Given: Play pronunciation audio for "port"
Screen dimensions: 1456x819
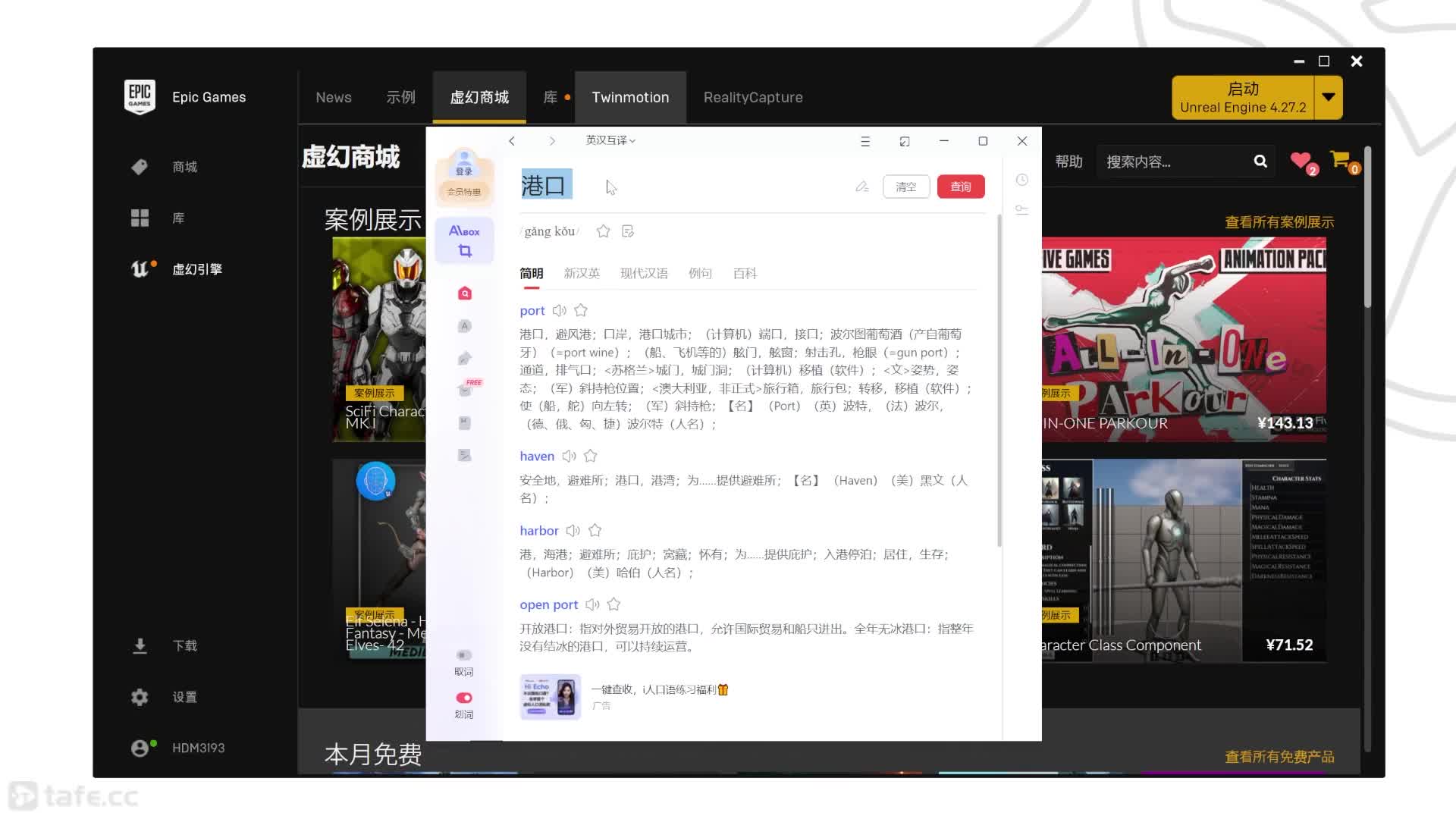Looking at the screenshot, I should click(560, 310).
